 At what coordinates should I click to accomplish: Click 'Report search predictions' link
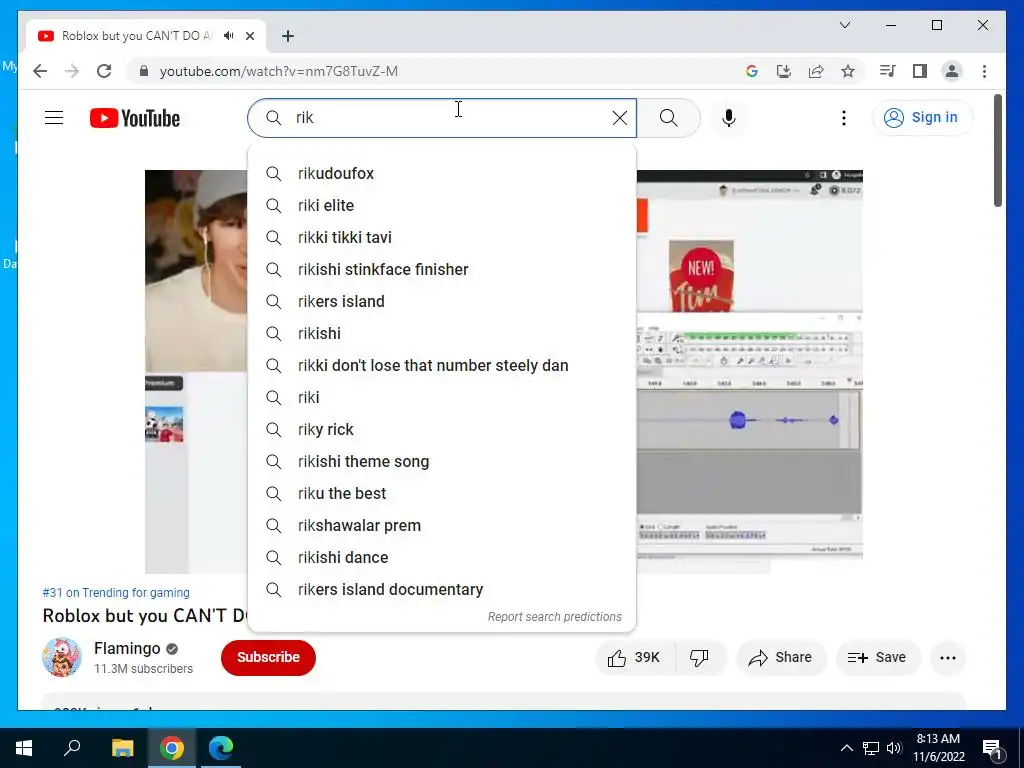[554, 616]
